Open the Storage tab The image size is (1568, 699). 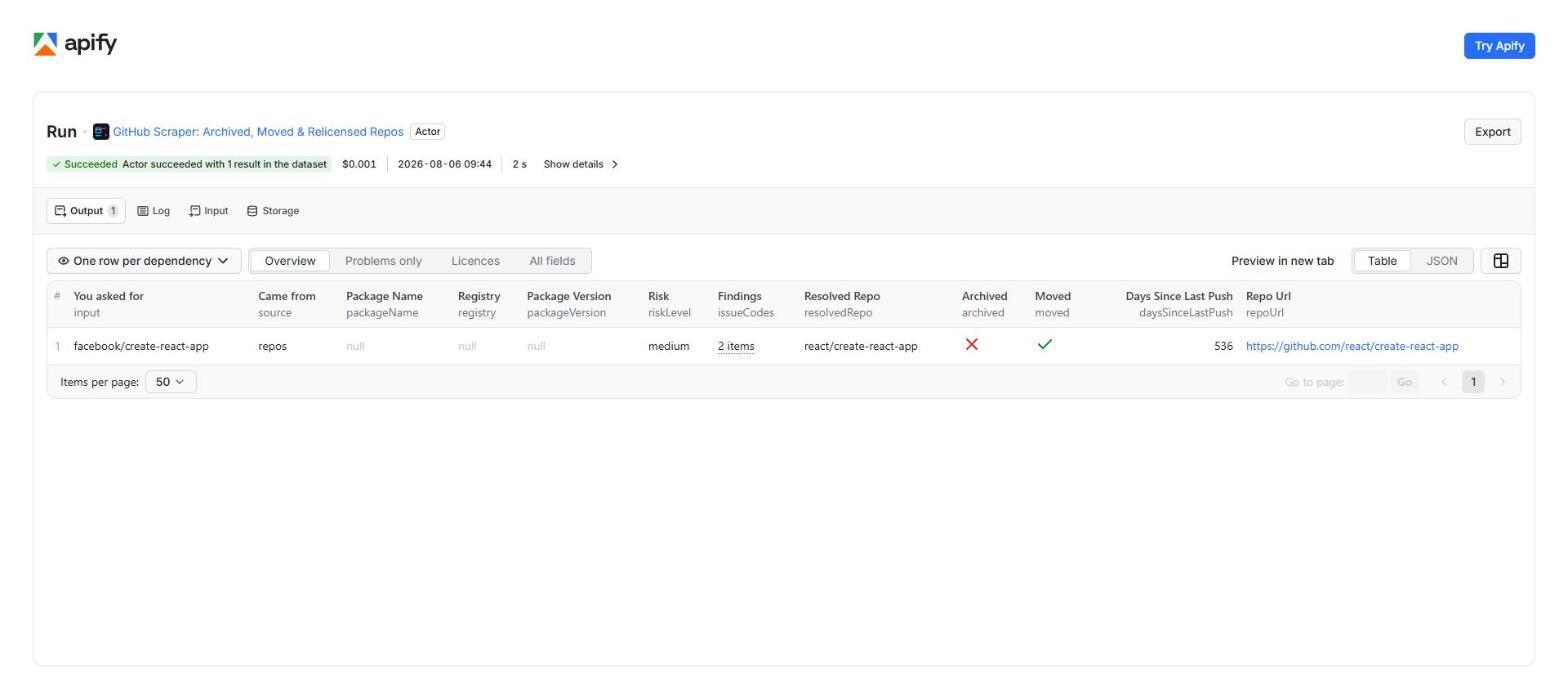tap(273, 211)
